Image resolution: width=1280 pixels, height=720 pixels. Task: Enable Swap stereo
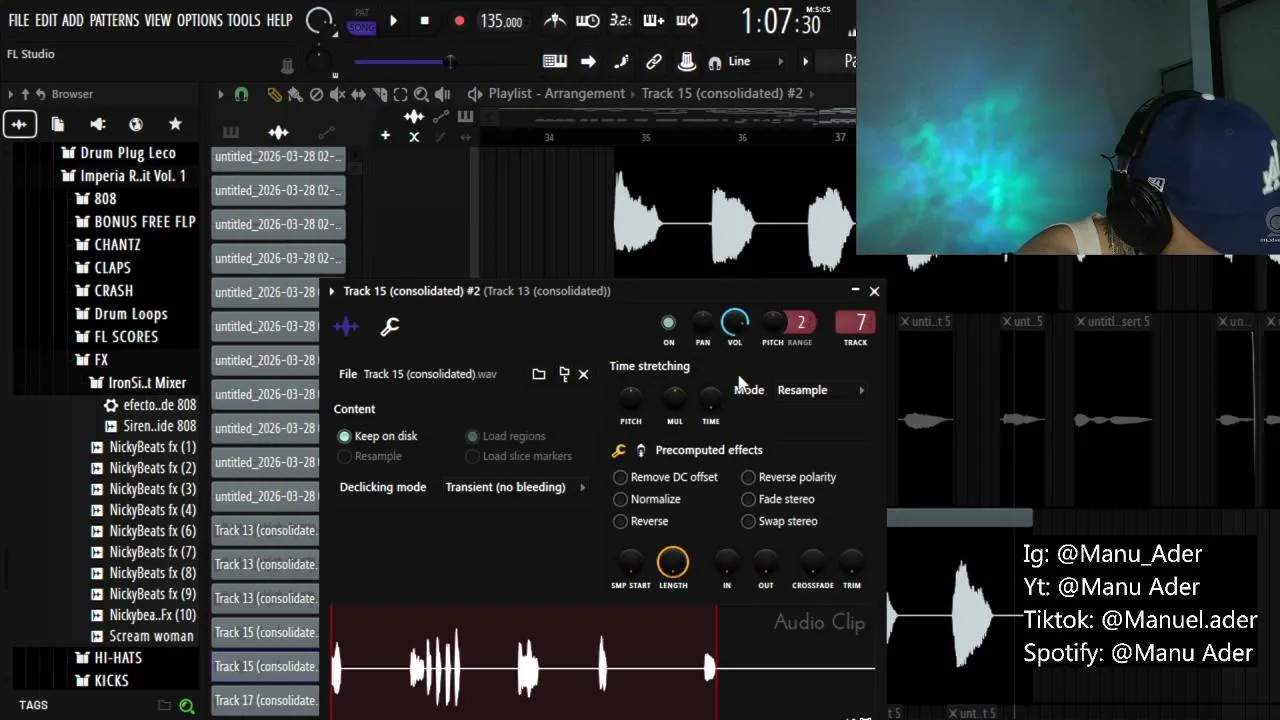coord(780,521)
